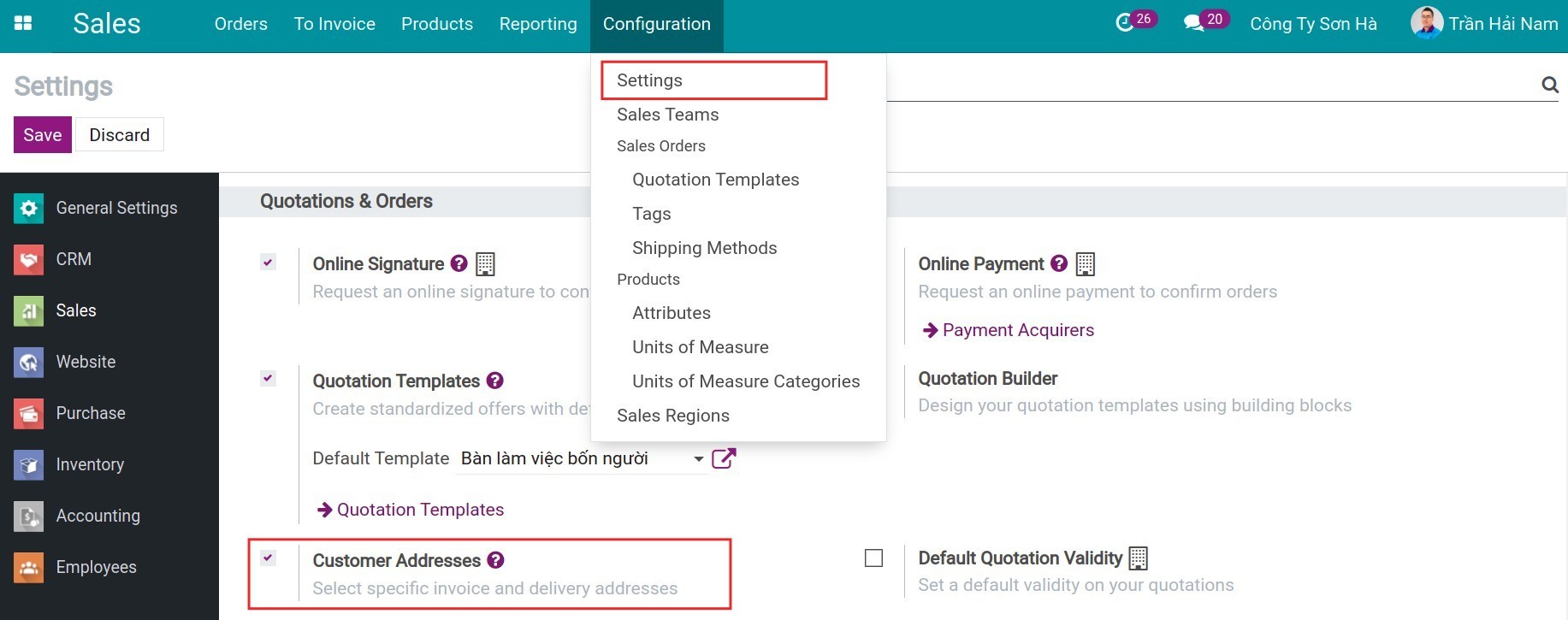Click the company building icon beside Online Payment
Image resolution: width=1568 pixels, height=620 pixels.
click(1086, 264)
